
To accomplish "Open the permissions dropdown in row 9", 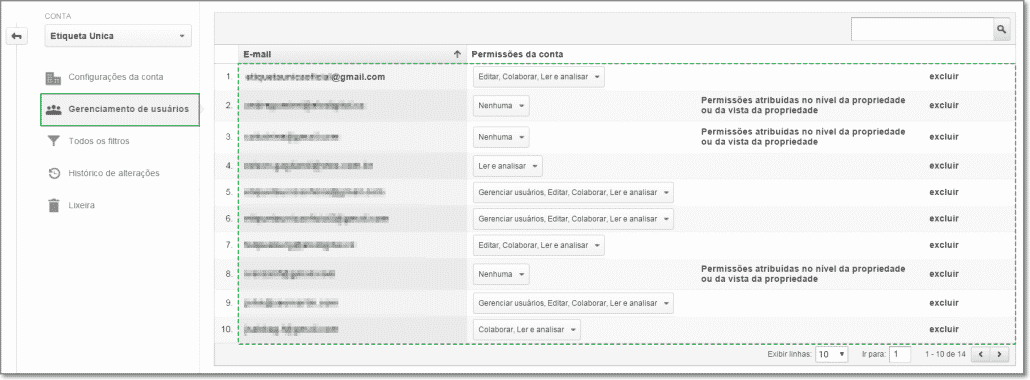I will tap(573, 302).
